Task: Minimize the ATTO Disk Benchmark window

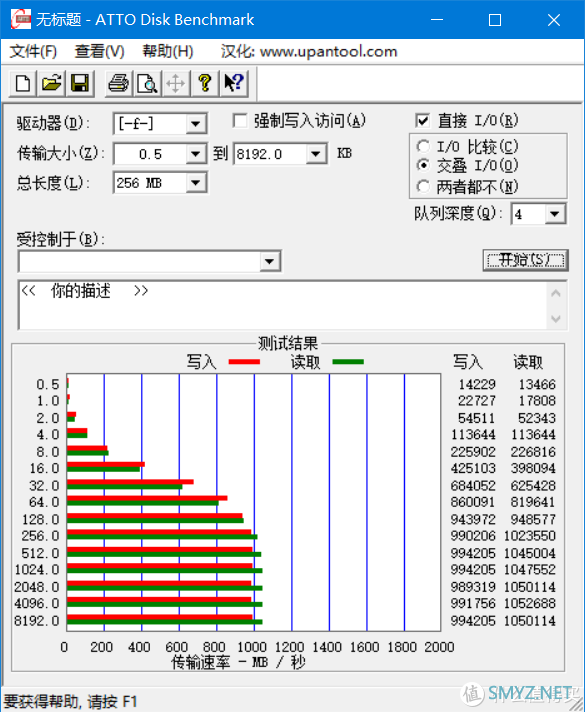Action: pyautogui.click(x=437, y=20)
